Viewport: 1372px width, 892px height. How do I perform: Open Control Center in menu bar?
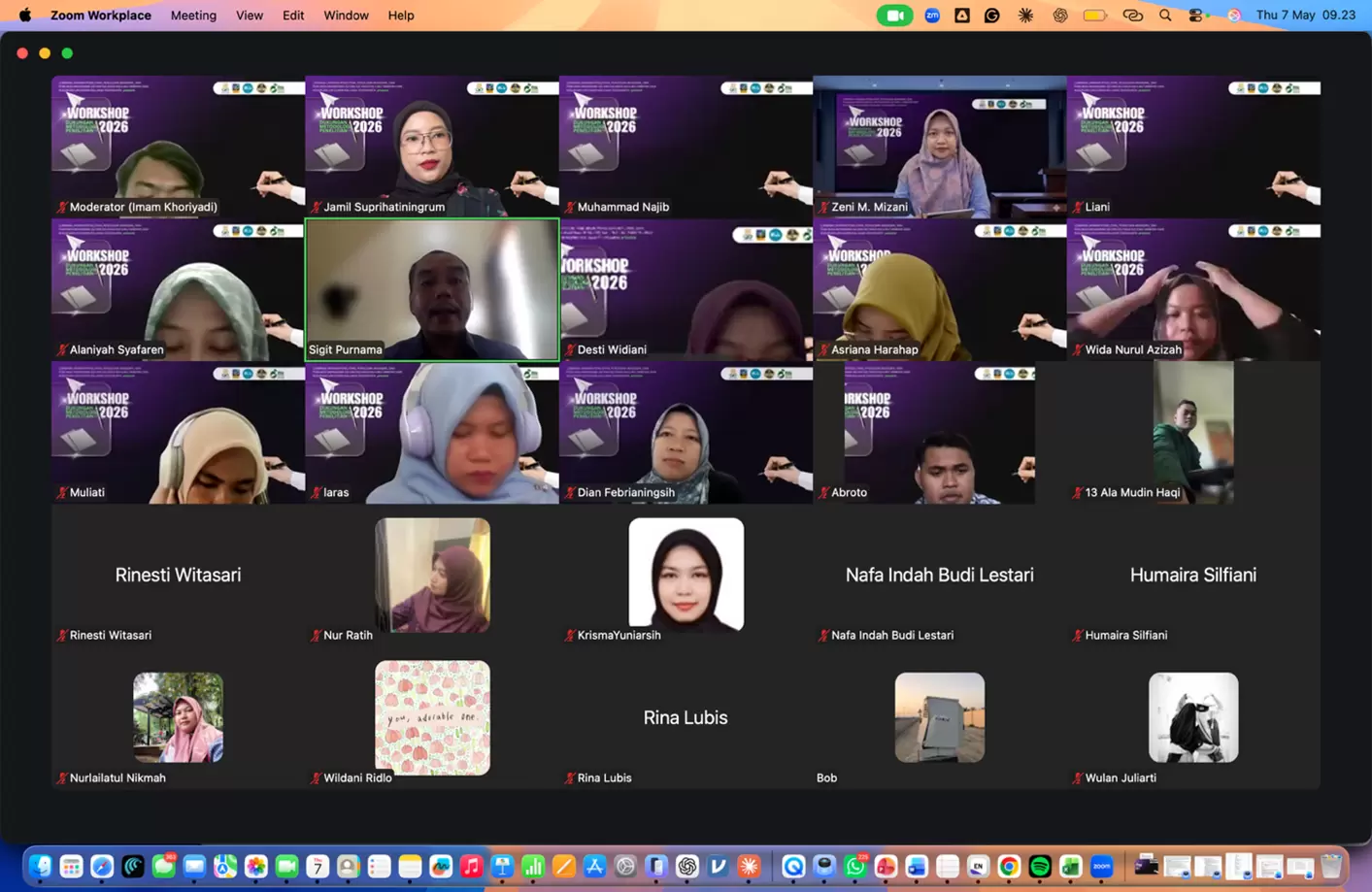(x=1196, y=16)
